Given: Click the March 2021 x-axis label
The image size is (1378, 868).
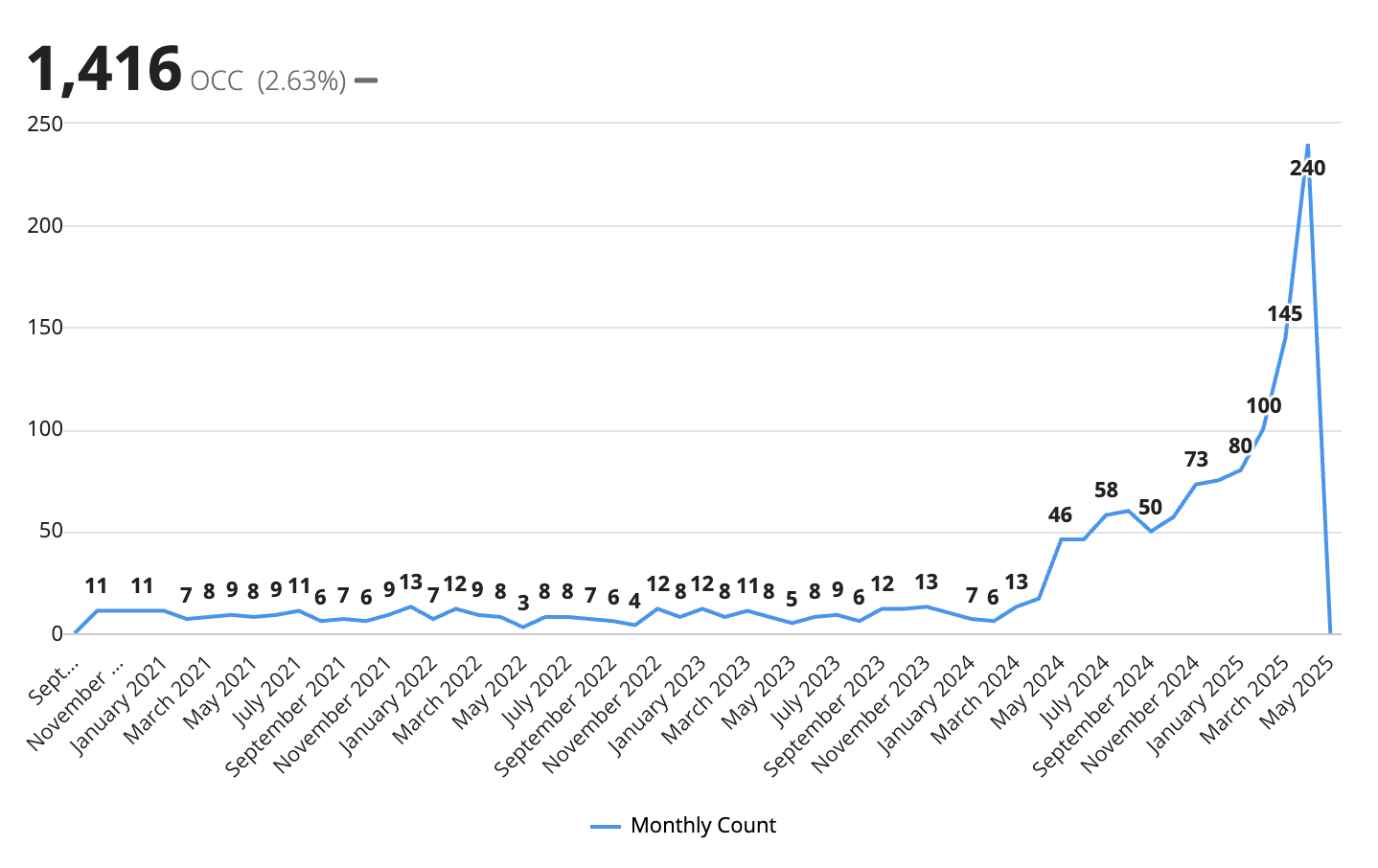Looking at the screenshot, I should (x=167, y=699).
